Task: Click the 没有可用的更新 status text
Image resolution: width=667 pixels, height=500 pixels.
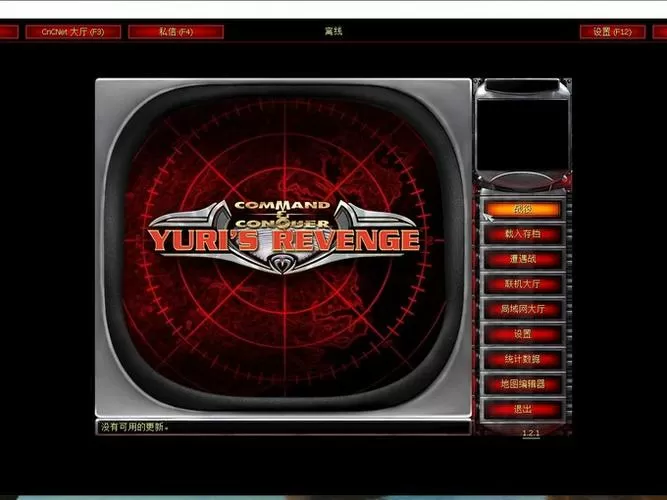Action: 135,427
